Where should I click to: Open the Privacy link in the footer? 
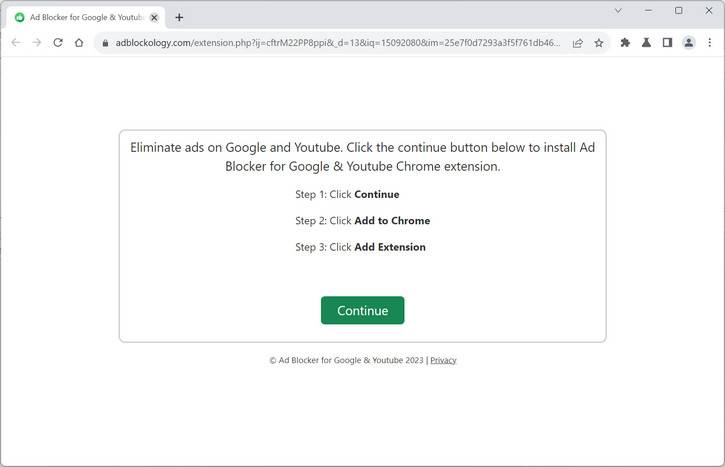(443, 360)
